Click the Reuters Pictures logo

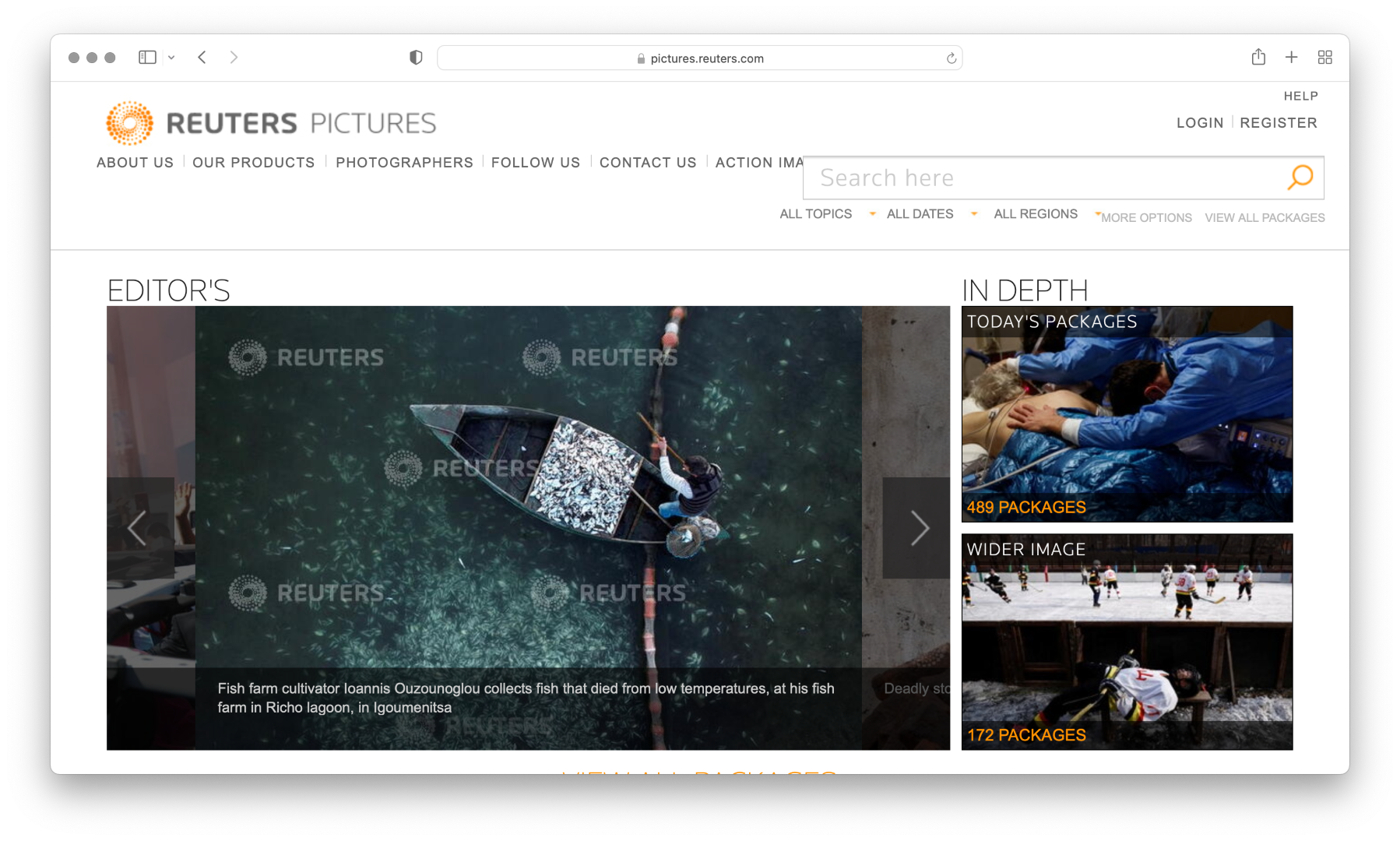[x=271, y=123]
